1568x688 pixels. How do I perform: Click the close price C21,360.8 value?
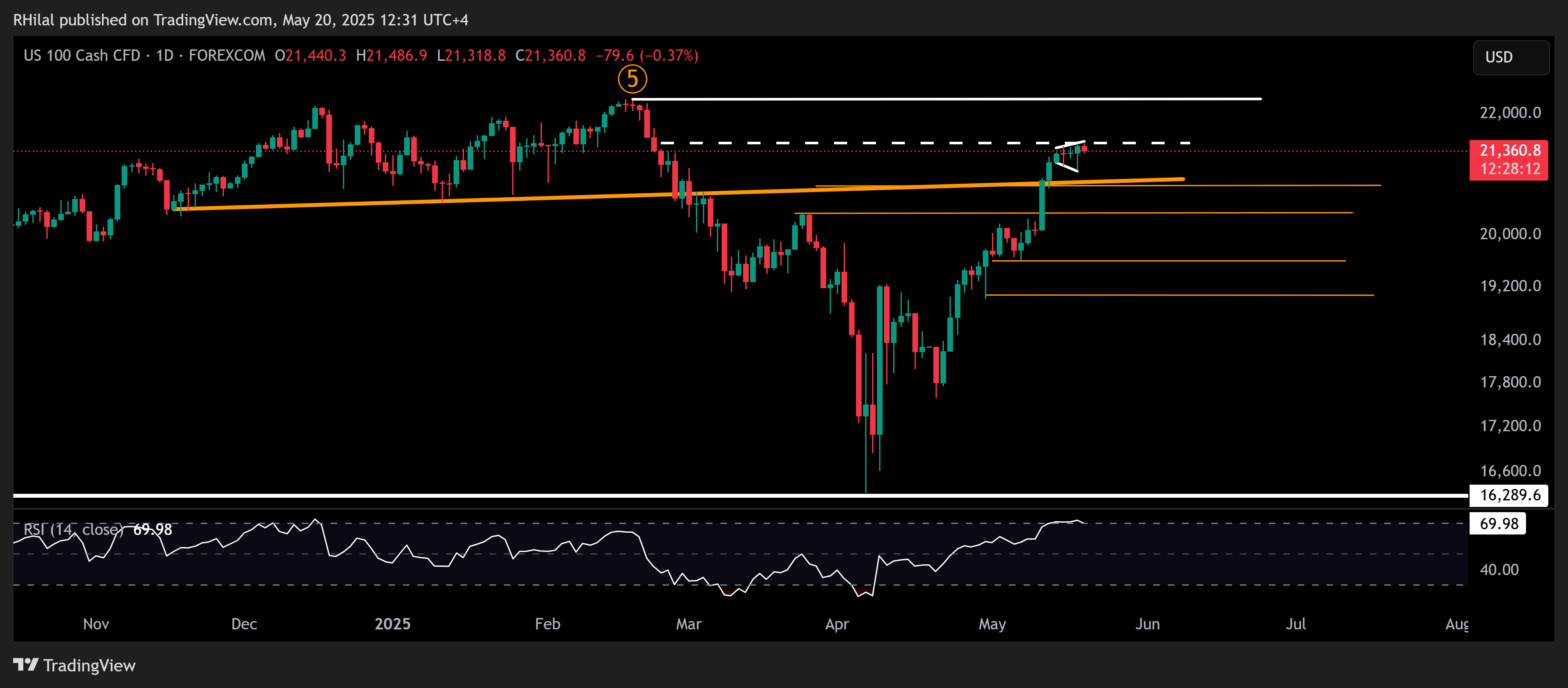pos(551,56)
